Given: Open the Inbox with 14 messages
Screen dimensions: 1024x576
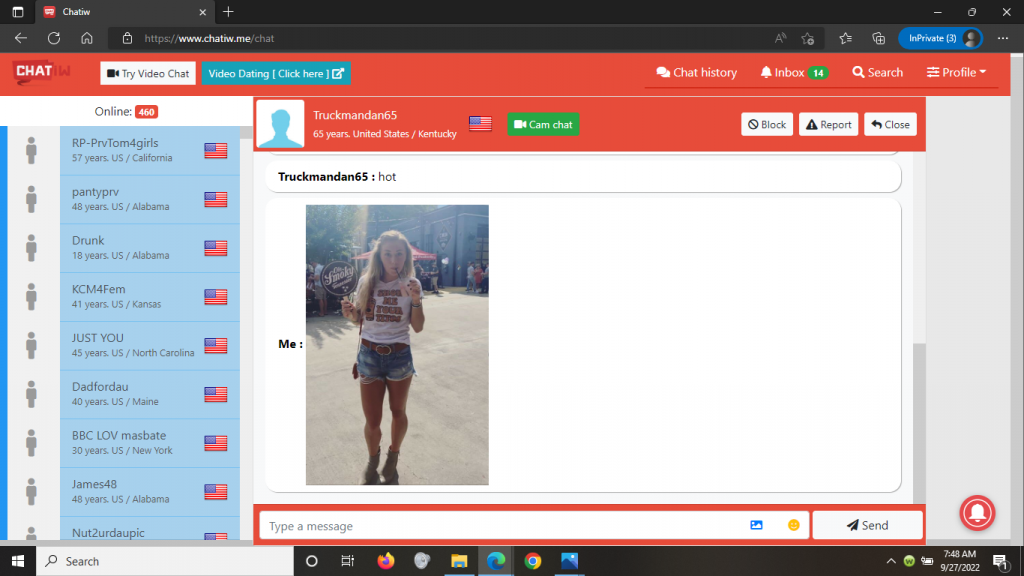Looking at the screenshot, I should [793, 72].
